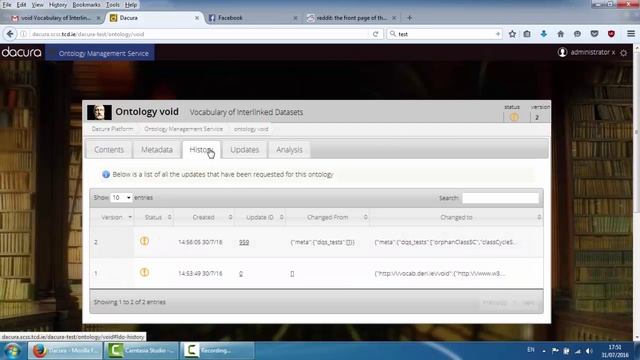Switch to the History tab
Screen dimensions: 640x360
202,150
